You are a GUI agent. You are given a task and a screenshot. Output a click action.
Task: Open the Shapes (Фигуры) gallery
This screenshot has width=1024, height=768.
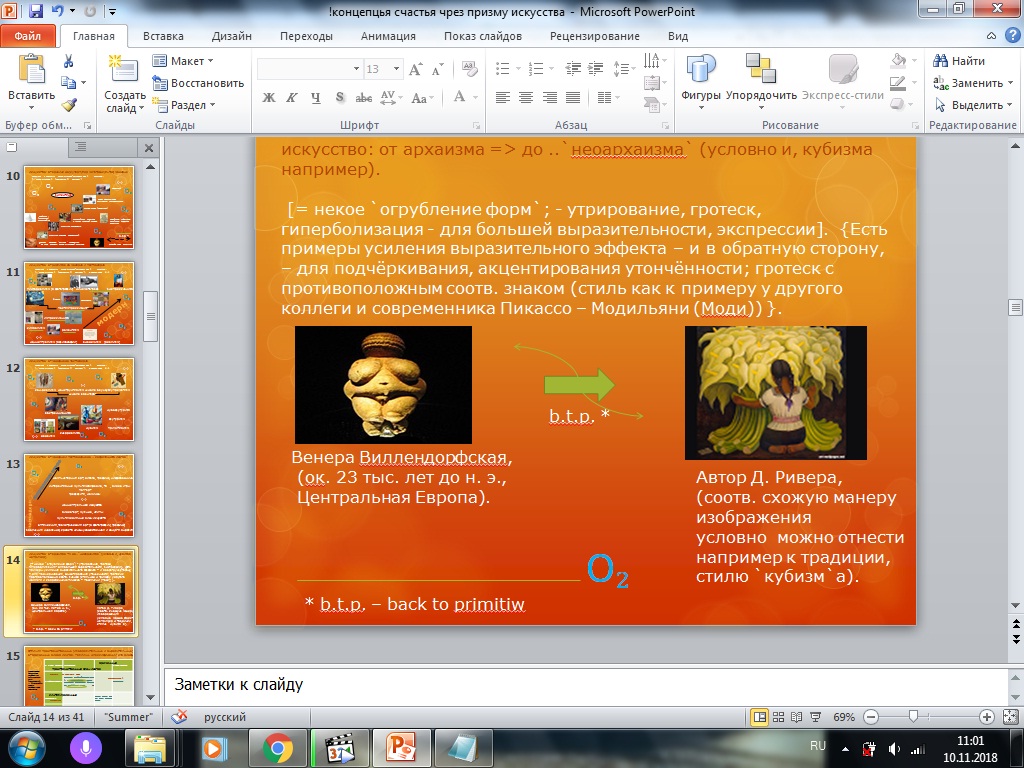(x=701, y=82)
